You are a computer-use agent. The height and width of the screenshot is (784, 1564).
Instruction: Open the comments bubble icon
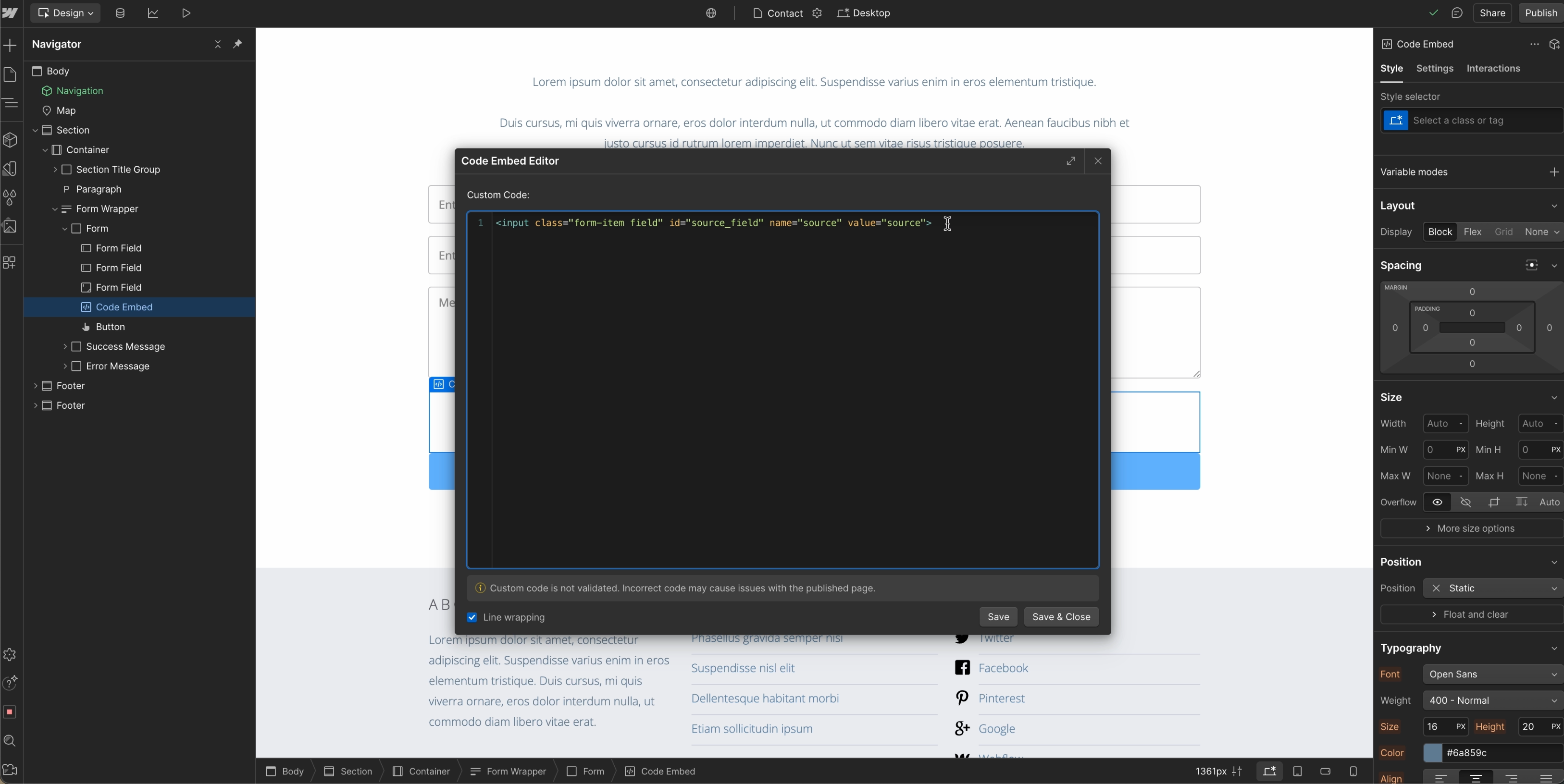coord(1457,13)
